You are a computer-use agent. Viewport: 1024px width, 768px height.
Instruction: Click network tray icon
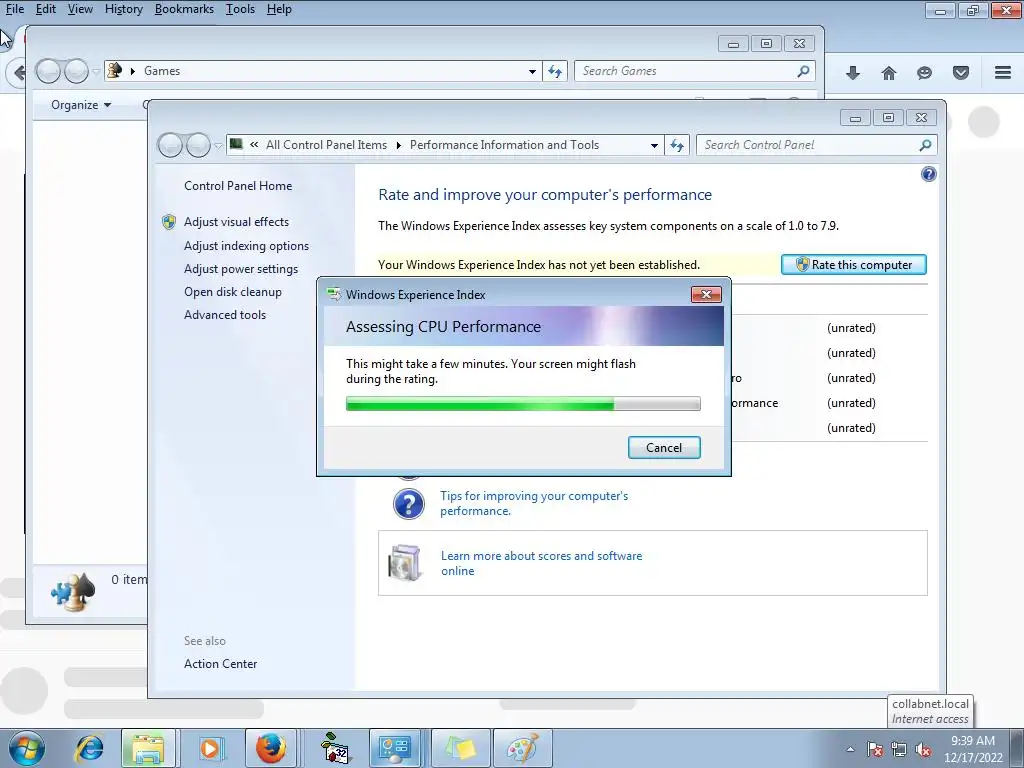899,749
